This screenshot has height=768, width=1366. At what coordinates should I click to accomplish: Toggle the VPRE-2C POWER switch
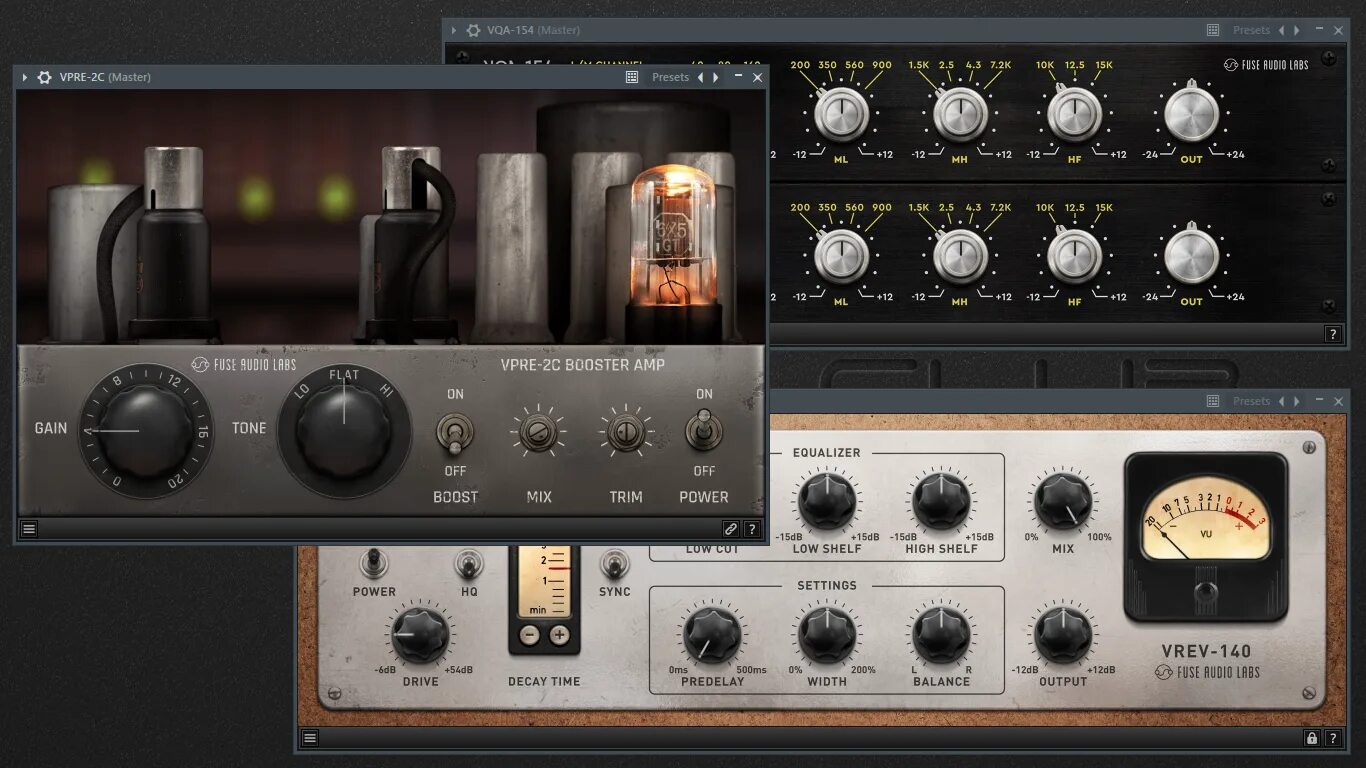(x=704, y=432)
